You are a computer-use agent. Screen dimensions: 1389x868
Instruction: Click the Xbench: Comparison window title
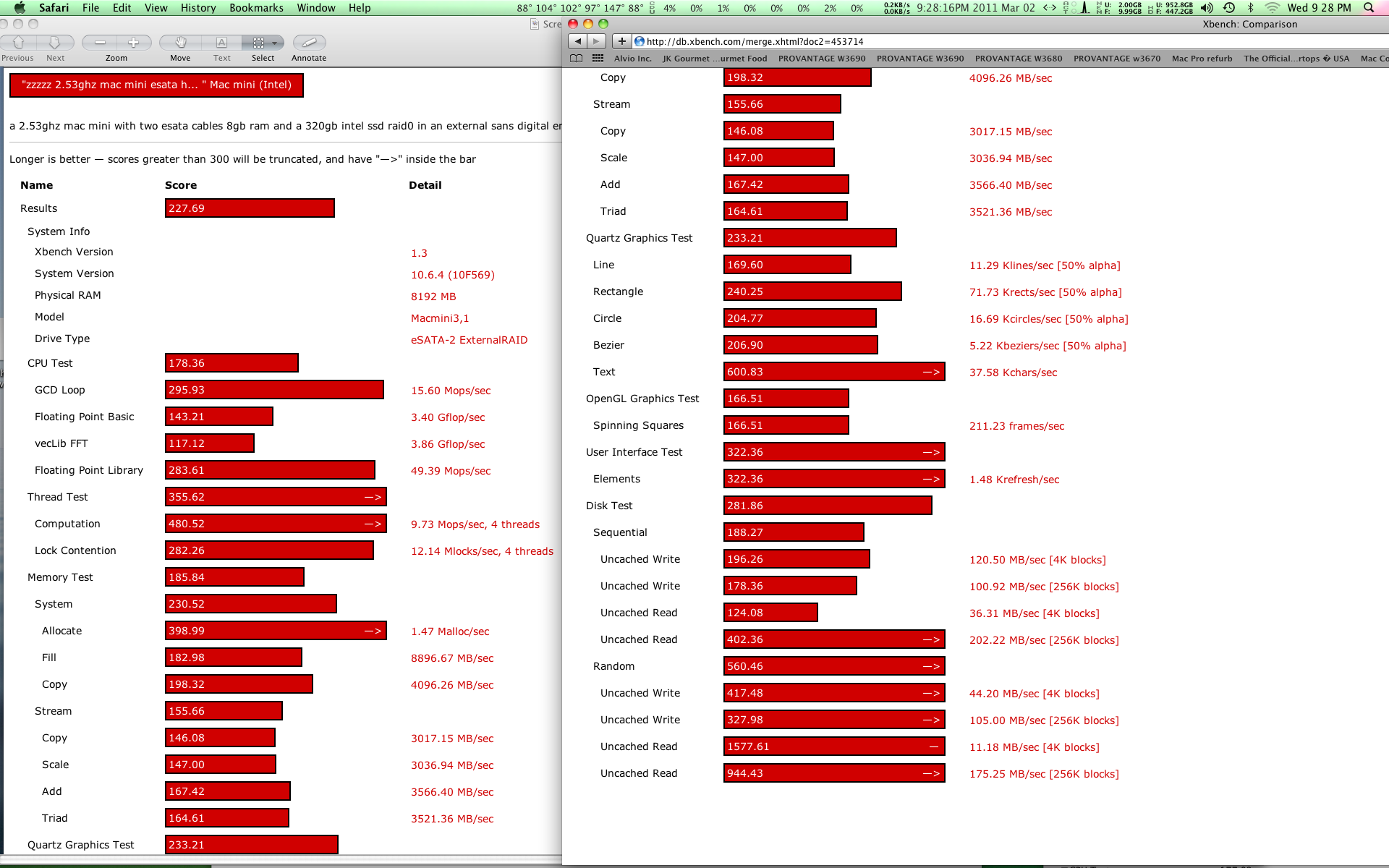[1249, 24]
